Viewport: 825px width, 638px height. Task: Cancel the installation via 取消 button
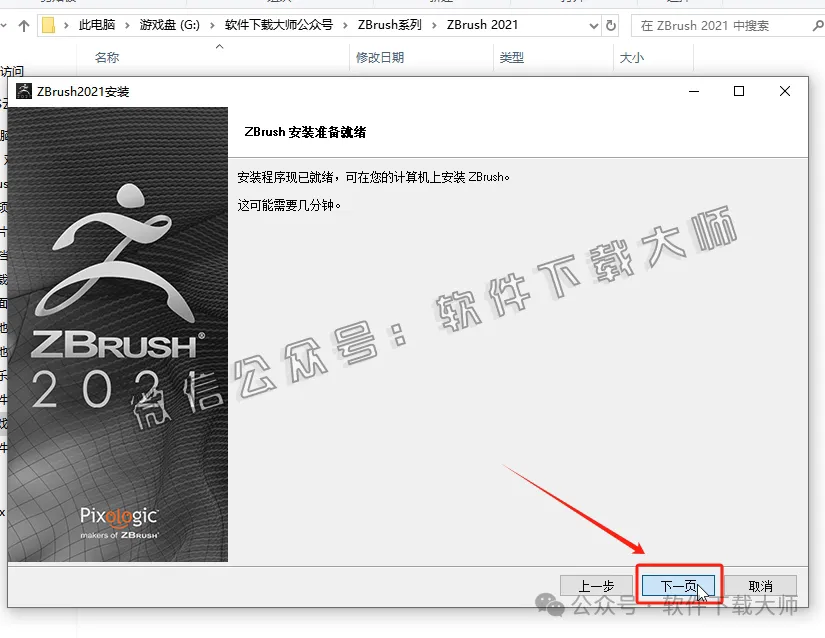761,585
